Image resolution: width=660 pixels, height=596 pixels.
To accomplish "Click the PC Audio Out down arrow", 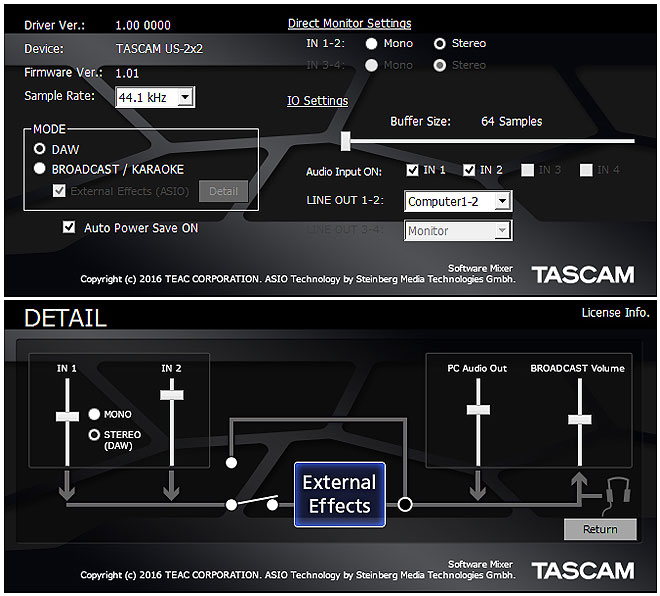I will [477, 487].
